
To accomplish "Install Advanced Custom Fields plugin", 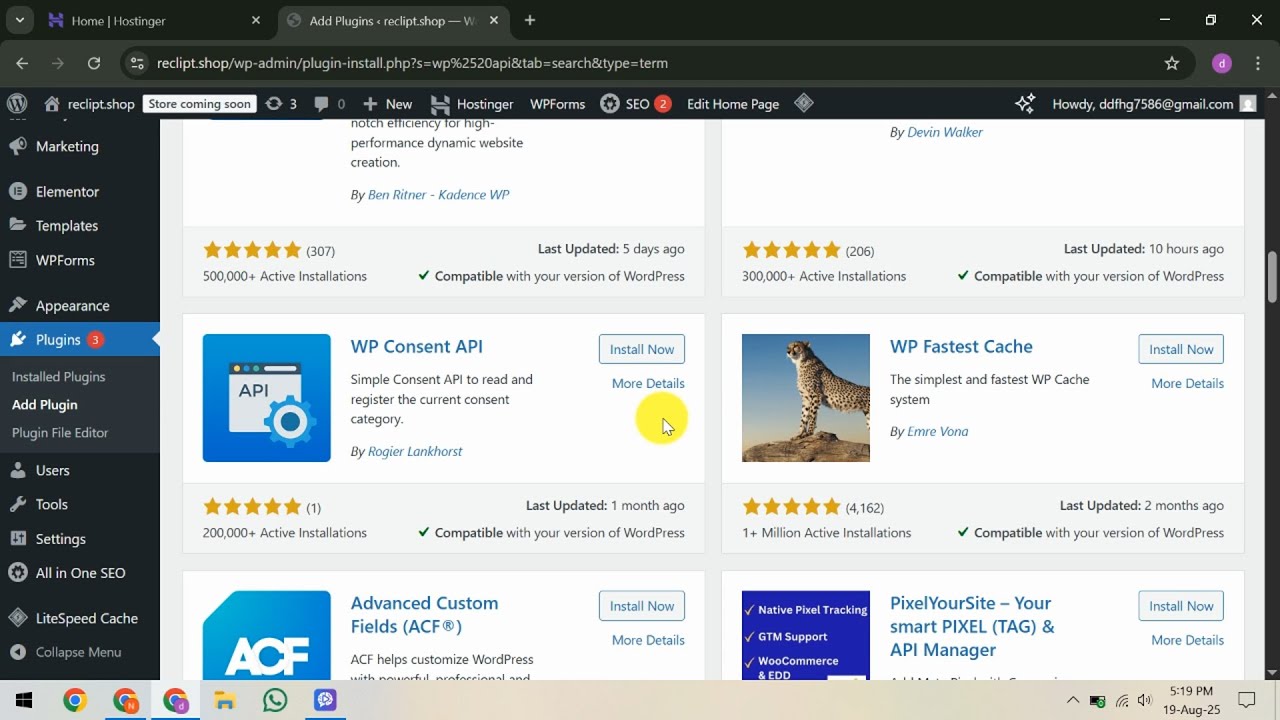I will [642, 606].
